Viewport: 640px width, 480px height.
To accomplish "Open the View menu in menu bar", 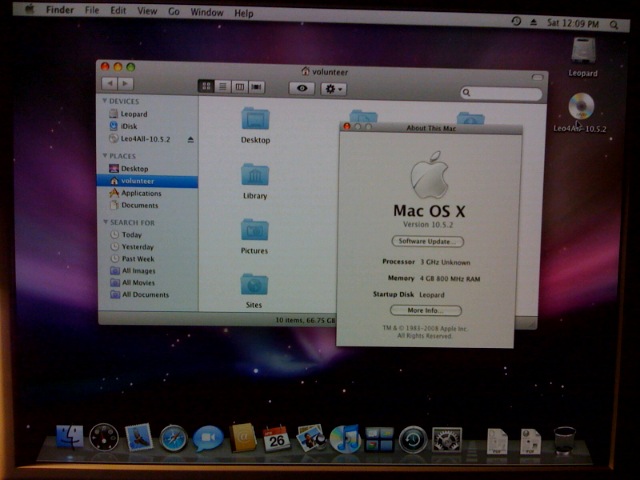I will [x=147, y=12].
